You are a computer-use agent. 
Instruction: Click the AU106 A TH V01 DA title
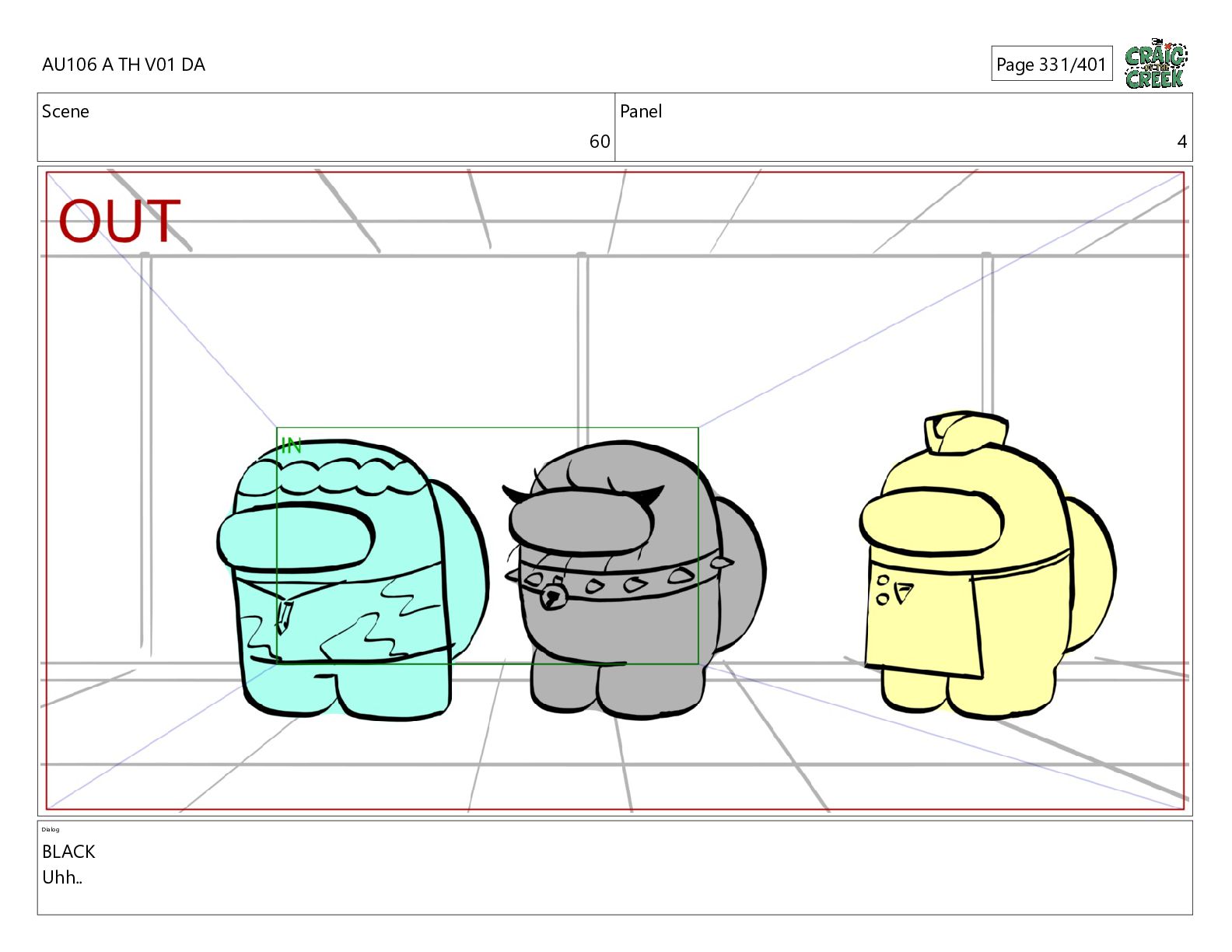point(124,65)
